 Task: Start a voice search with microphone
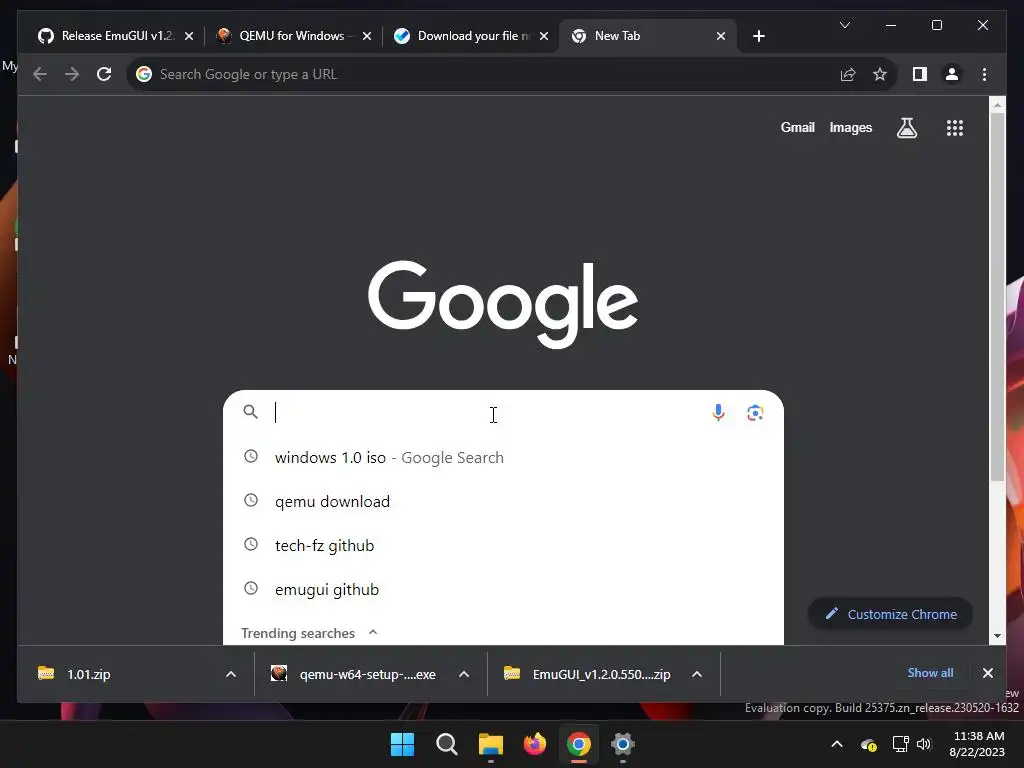[x=718, y=412]
